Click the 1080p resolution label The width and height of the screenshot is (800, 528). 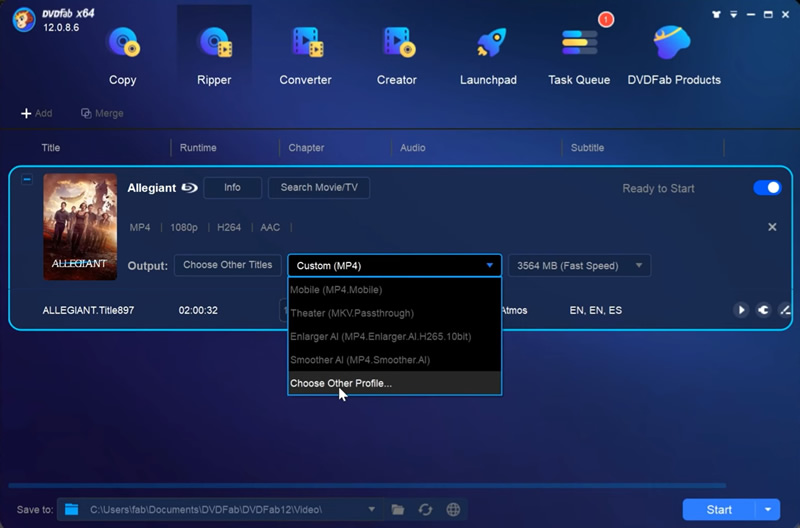coord(184,228)
